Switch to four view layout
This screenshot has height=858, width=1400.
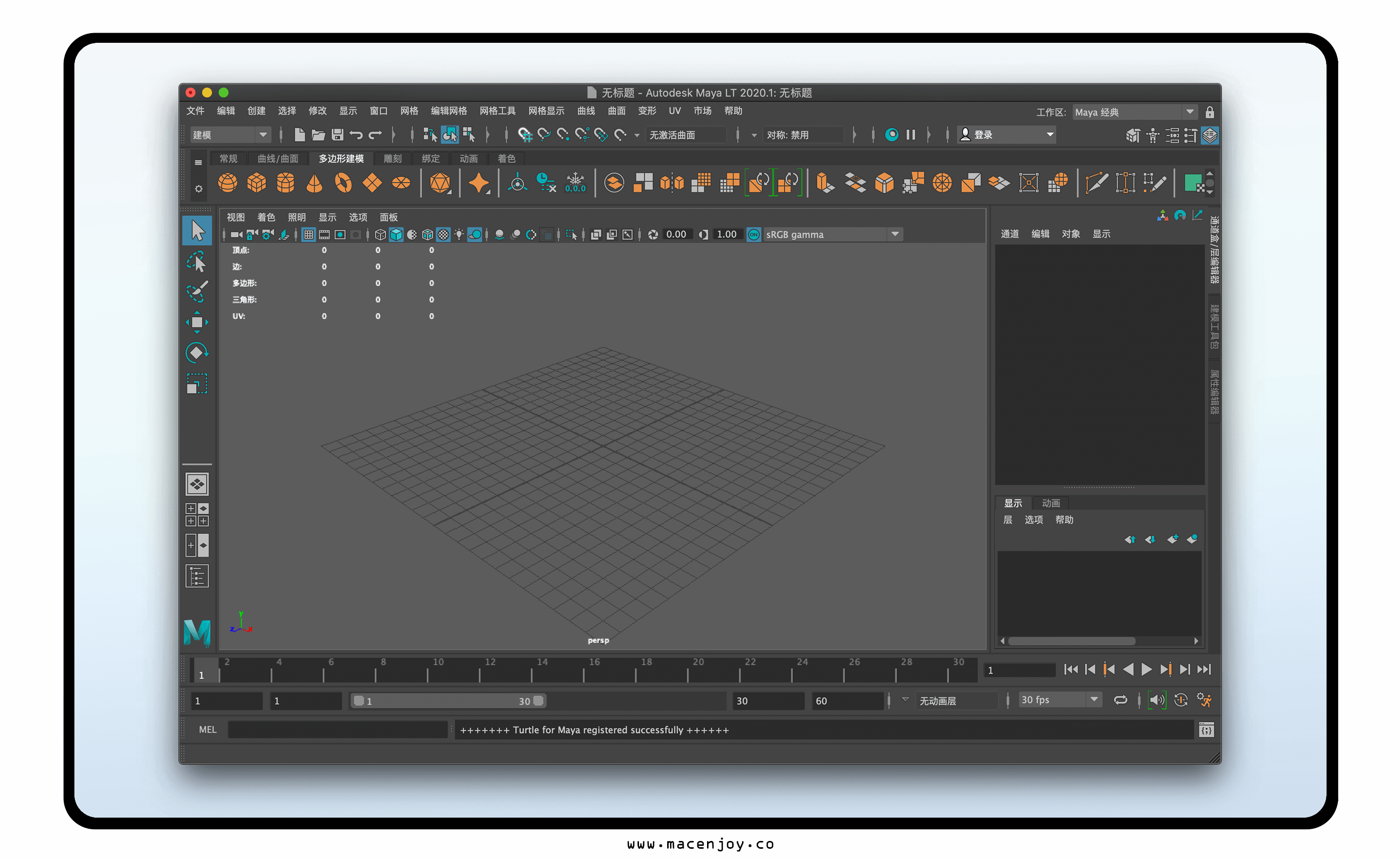tap(197, 515)
